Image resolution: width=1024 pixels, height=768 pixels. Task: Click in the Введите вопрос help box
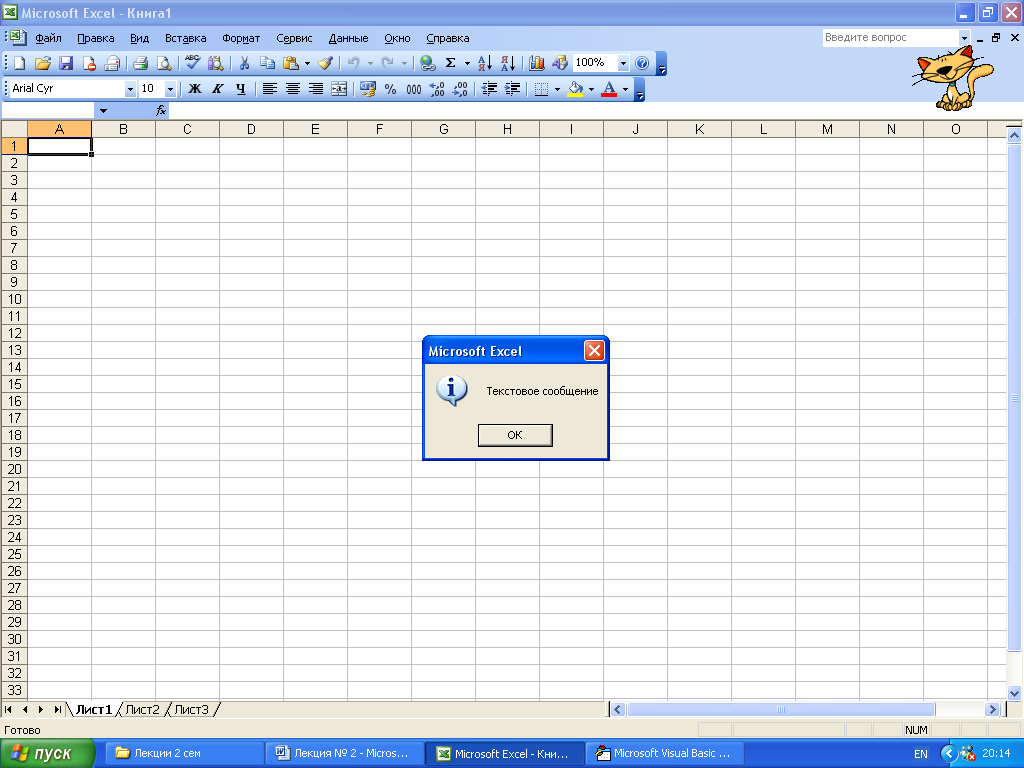pos(889,38)
